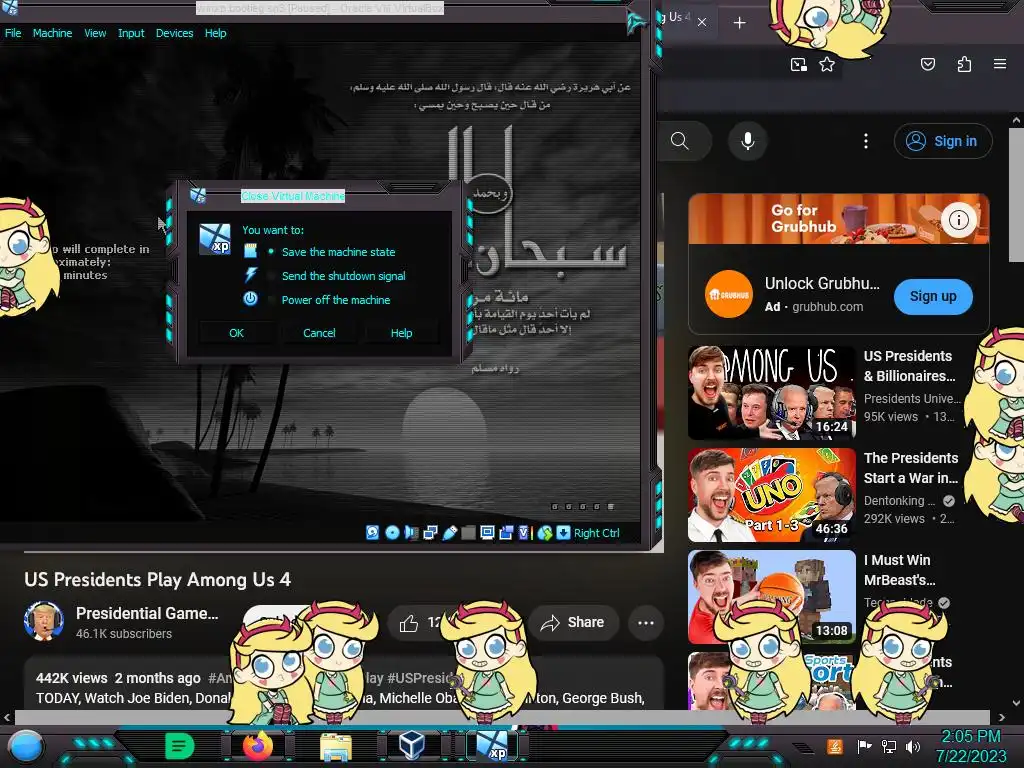Open the Help menu in VirtualBox menu bar
Screen dimensions: 1024x768
216,33
